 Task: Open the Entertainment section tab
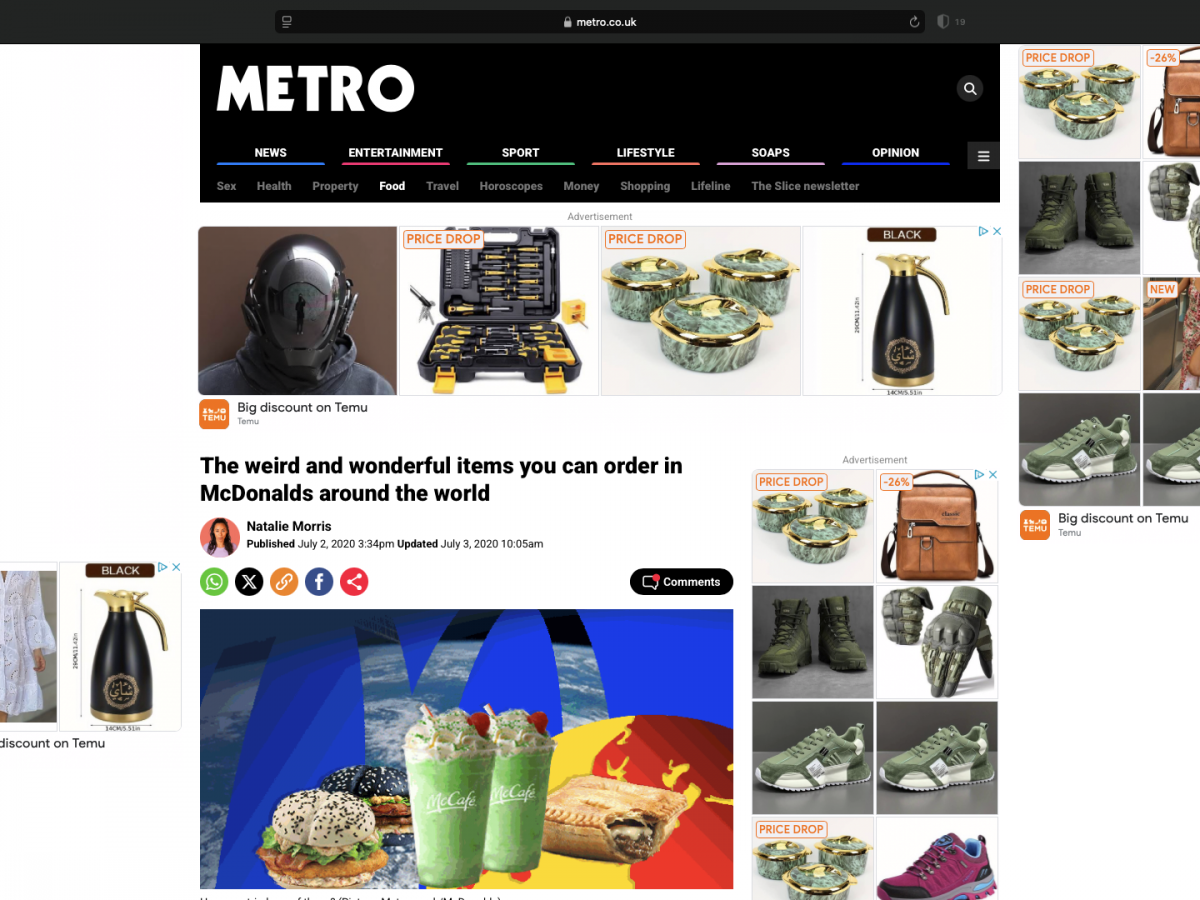(395, 153)
